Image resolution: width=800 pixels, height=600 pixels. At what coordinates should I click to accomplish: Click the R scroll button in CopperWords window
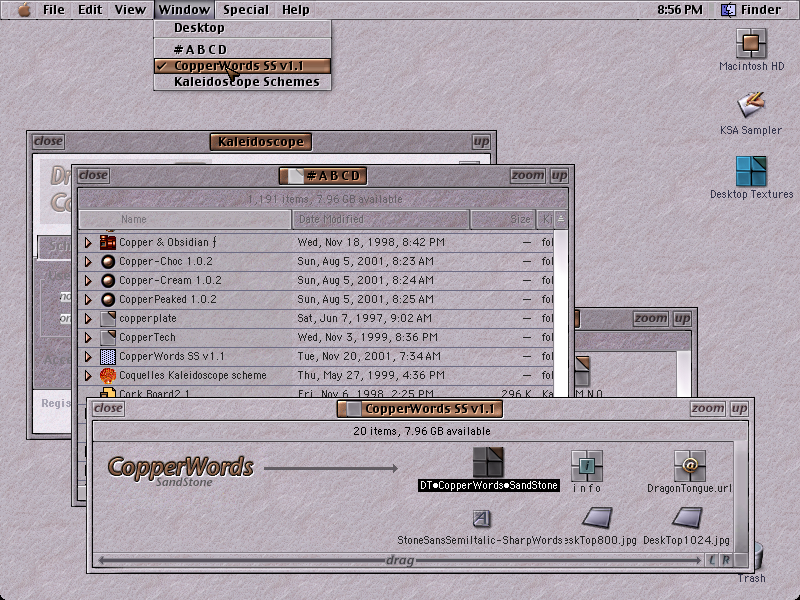coord(726,560)
